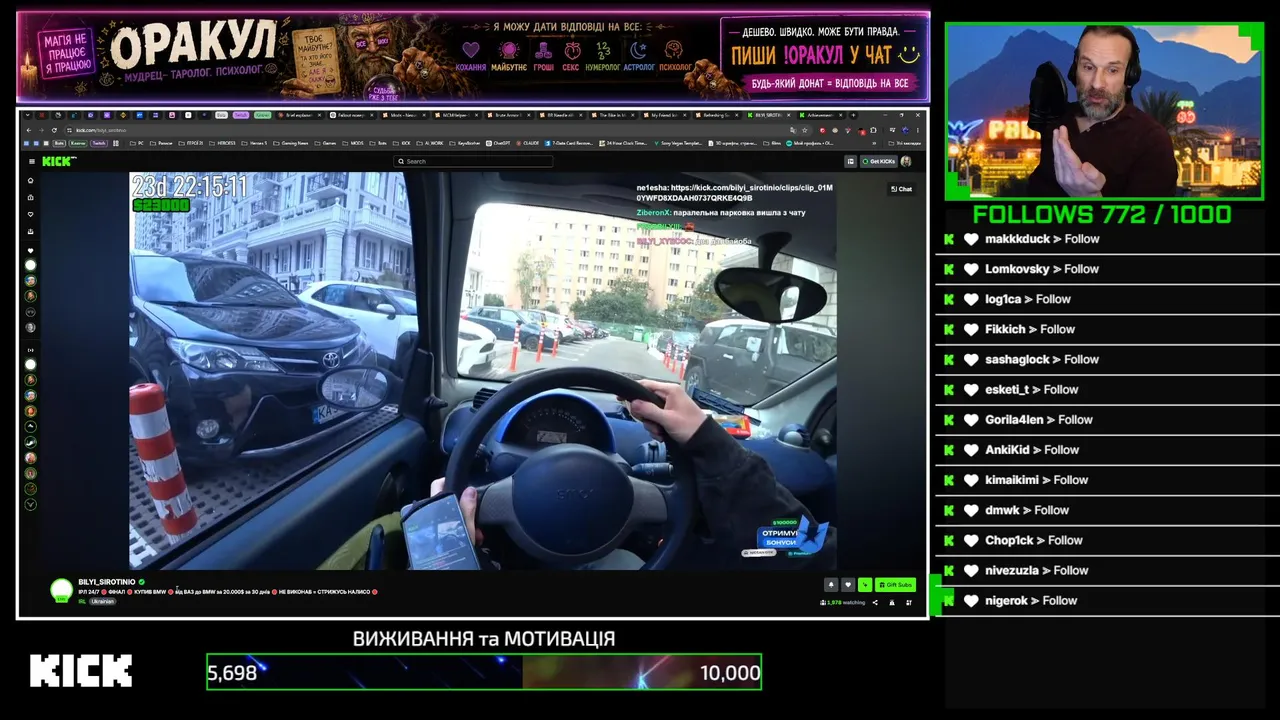Screen dimensions: 1280x720
Task: Click the FOLLOWS 772 / 1000 counter
Action: pos(1102,214)
